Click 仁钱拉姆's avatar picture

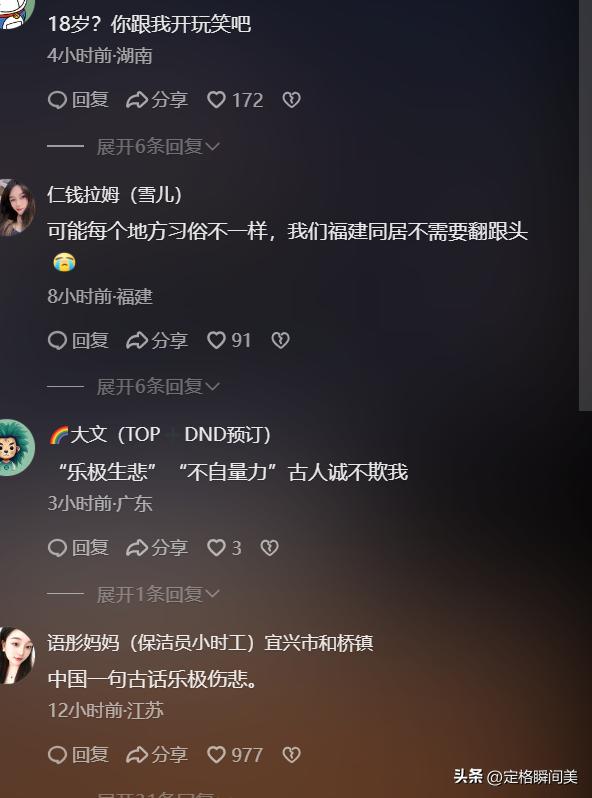point(16,208)
